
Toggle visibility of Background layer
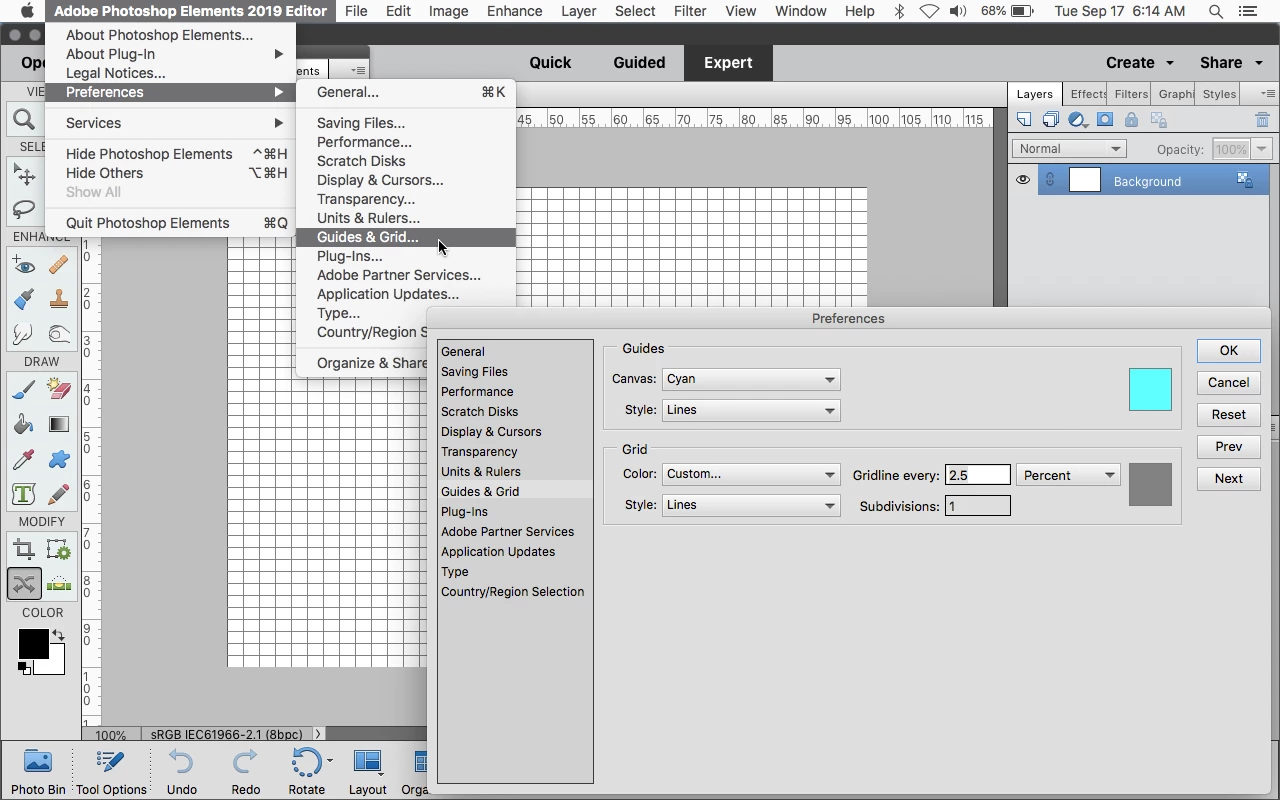pos(1023,181)
